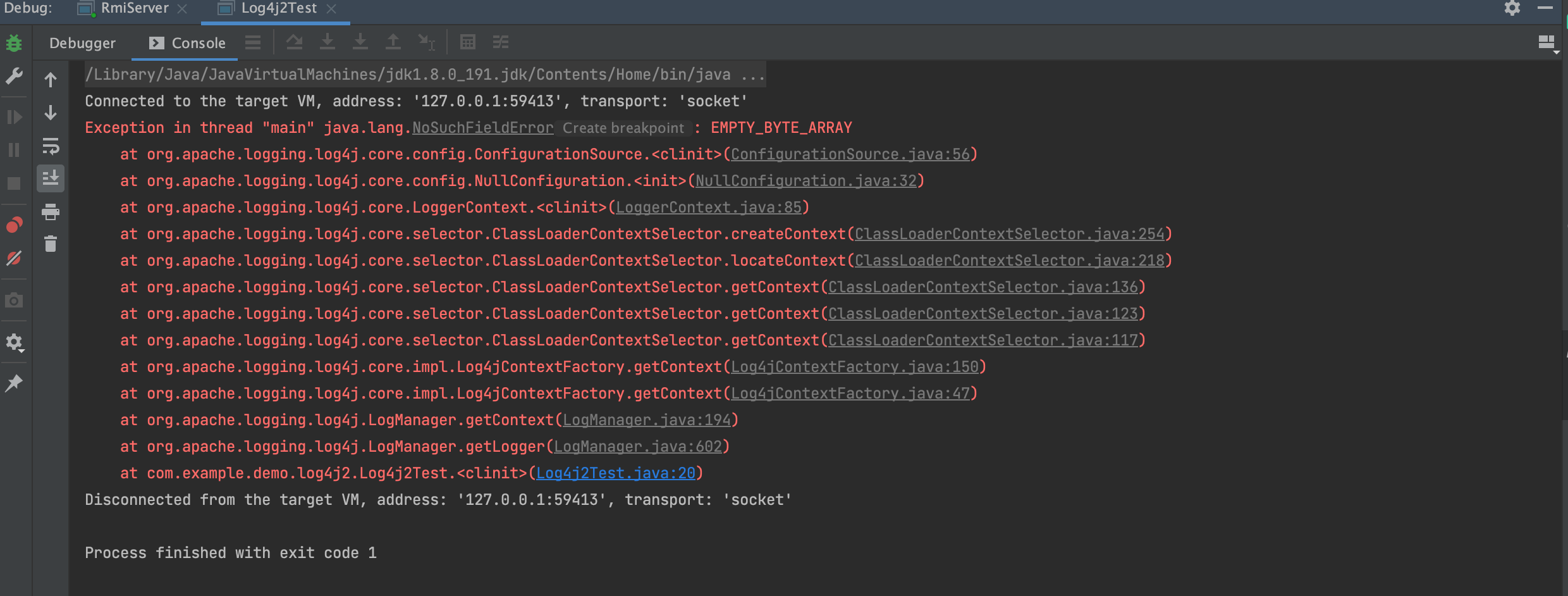Toggle soft-wrap for console output
This screenshot has width=1568, height=596.
point(51,146)
